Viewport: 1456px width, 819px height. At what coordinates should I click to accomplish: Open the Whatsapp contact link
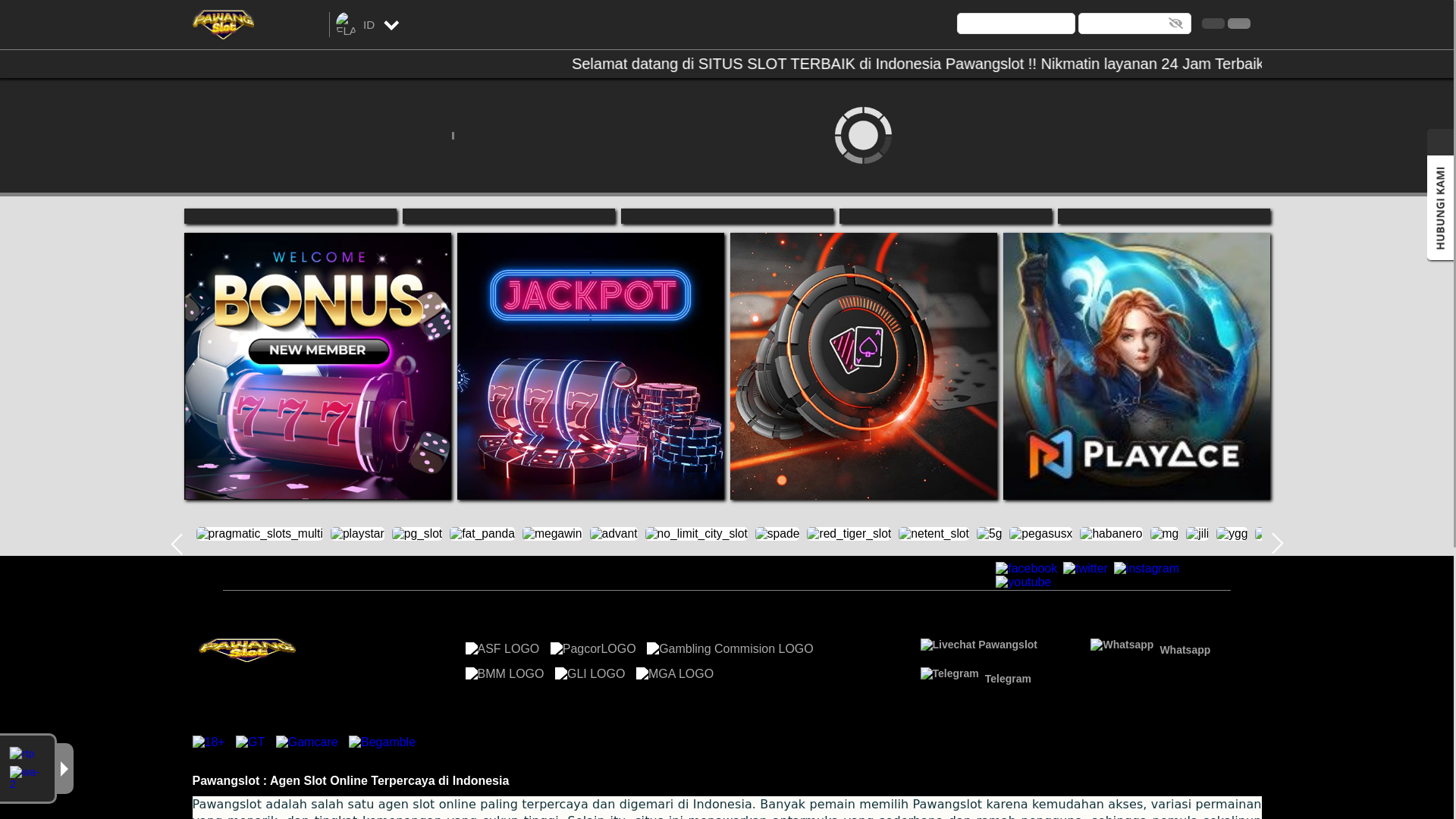tap(1150, 647)
